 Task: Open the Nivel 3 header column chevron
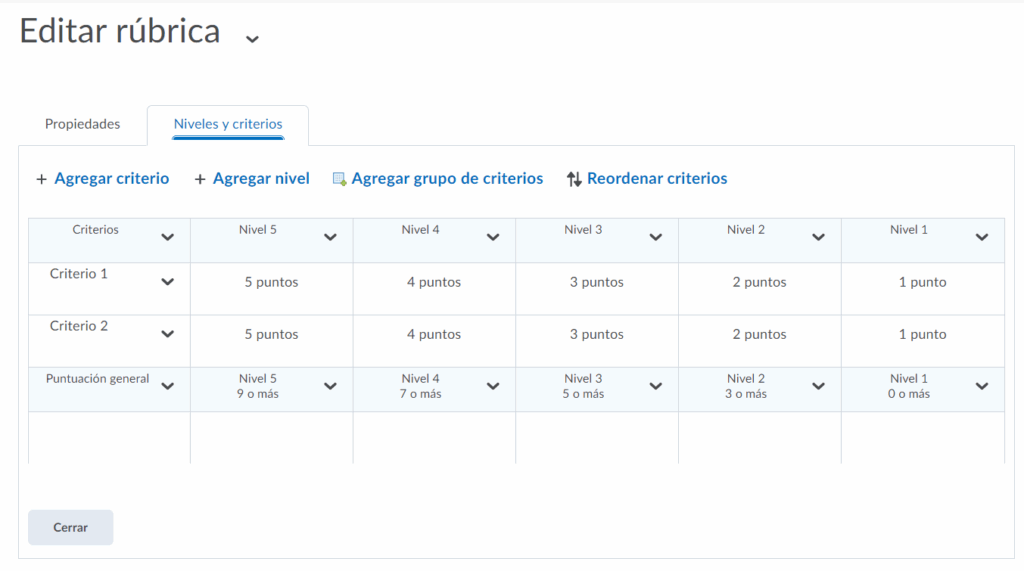656,237
